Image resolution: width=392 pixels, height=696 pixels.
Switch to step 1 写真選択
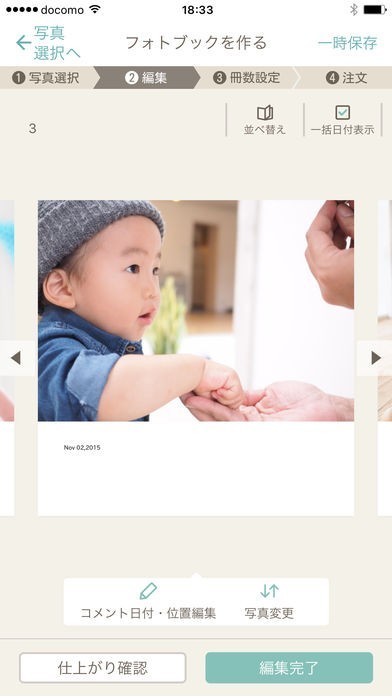tap(46, 78)
